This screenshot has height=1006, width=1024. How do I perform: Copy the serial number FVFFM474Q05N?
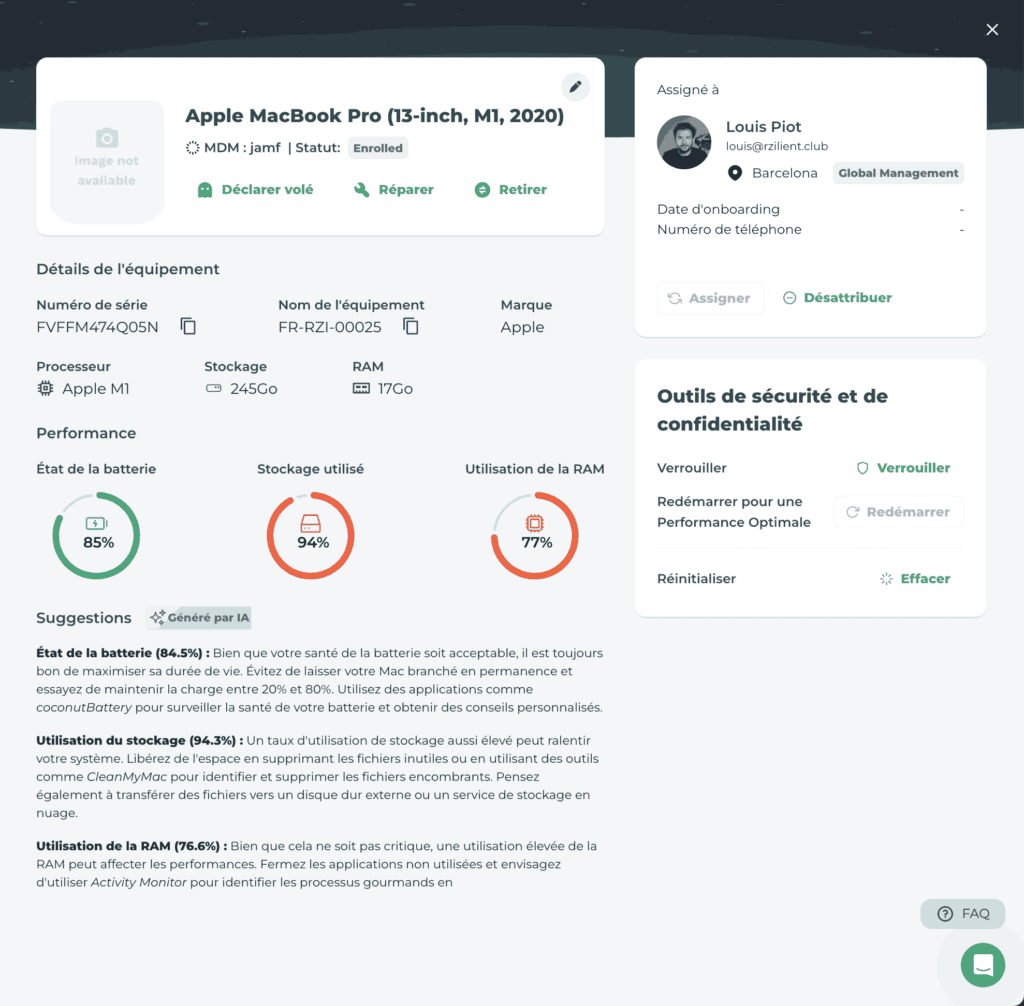(188, 326)
